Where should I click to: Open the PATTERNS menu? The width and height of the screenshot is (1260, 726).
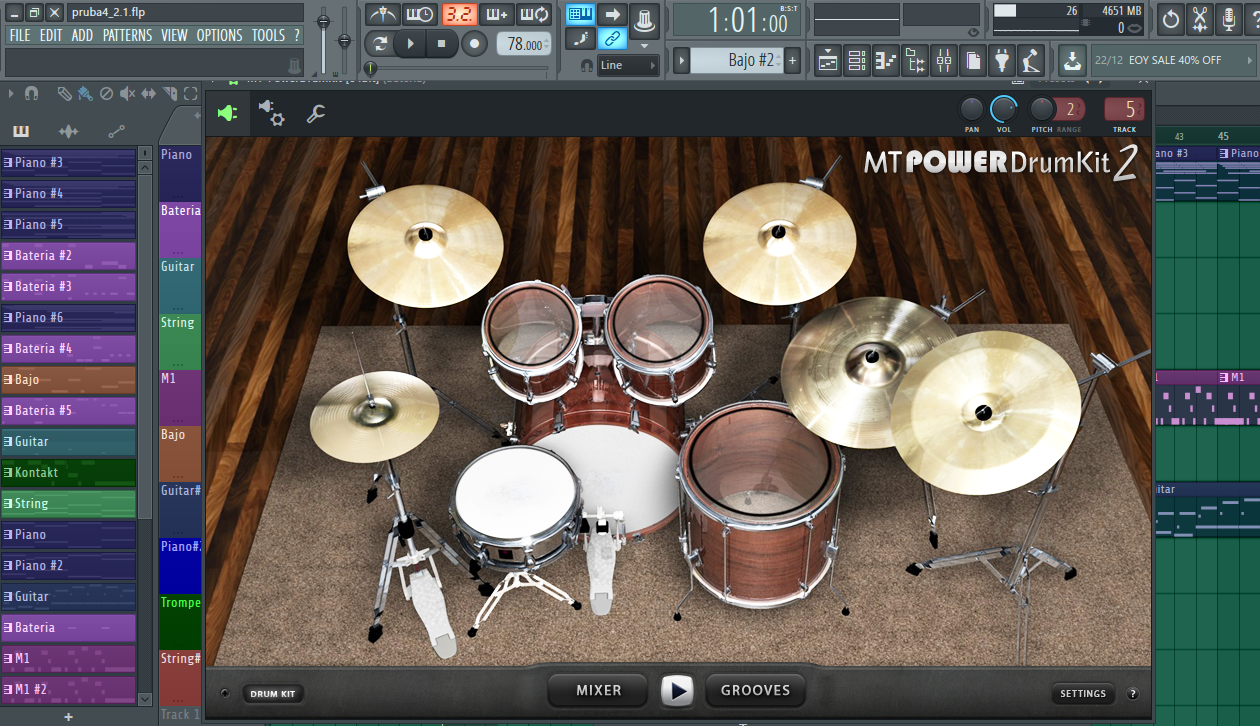pyautogui.click(x=127, y=35)
